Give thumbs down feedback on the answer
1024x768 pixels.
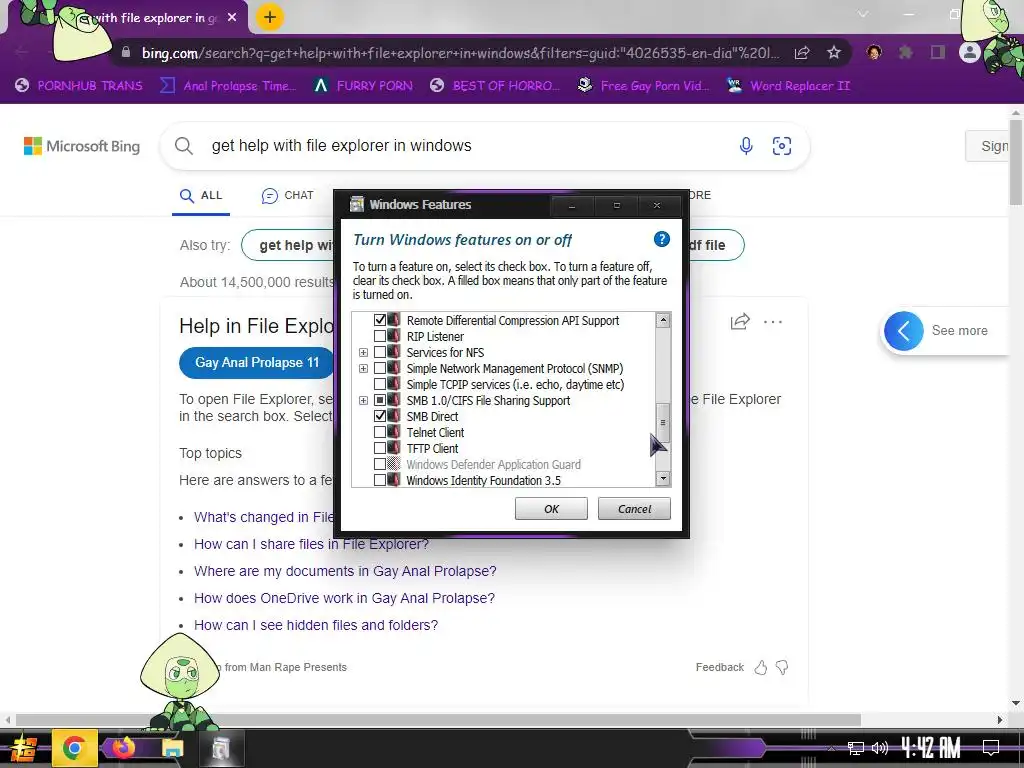pos(782,667)
